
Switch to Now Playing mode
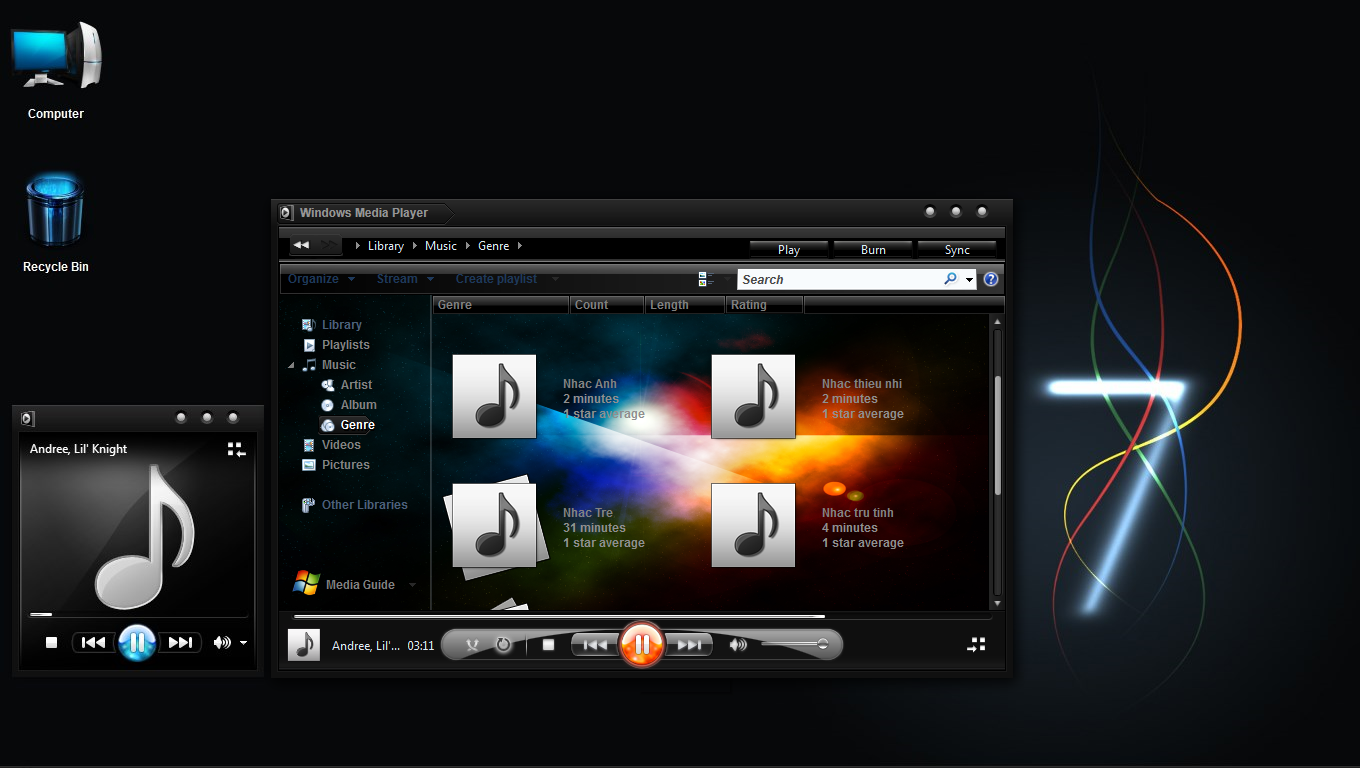tap(977, 645)
